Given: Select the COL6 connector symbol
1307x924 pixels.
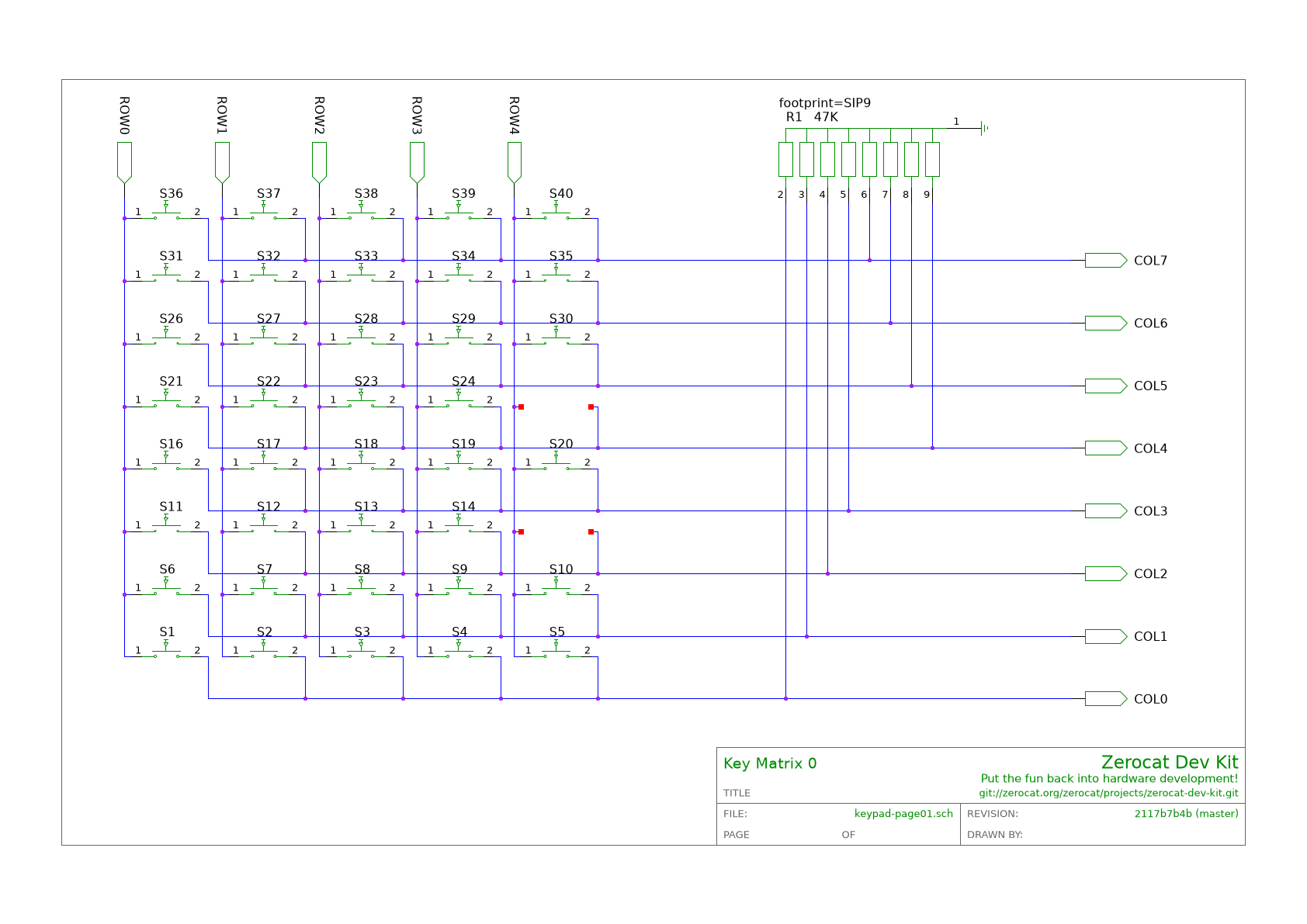Looking at the screenshot, I should point(1106,323).
